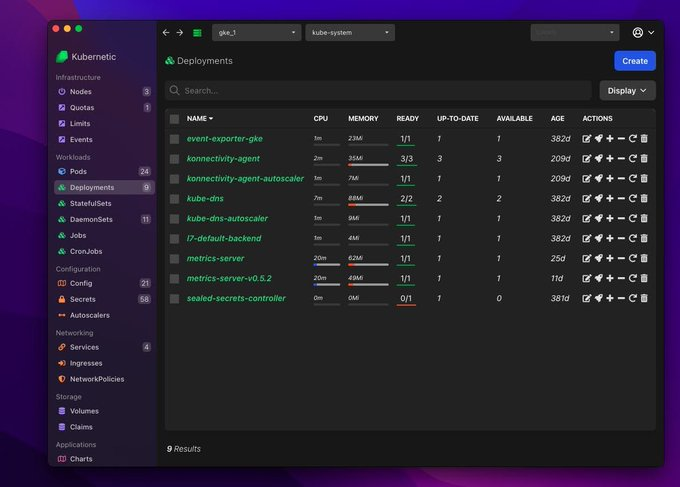This screenshot has width=680, height=487.
Task: Scale down metrics-server with minus icon
Action: click(x=621, y=258)
